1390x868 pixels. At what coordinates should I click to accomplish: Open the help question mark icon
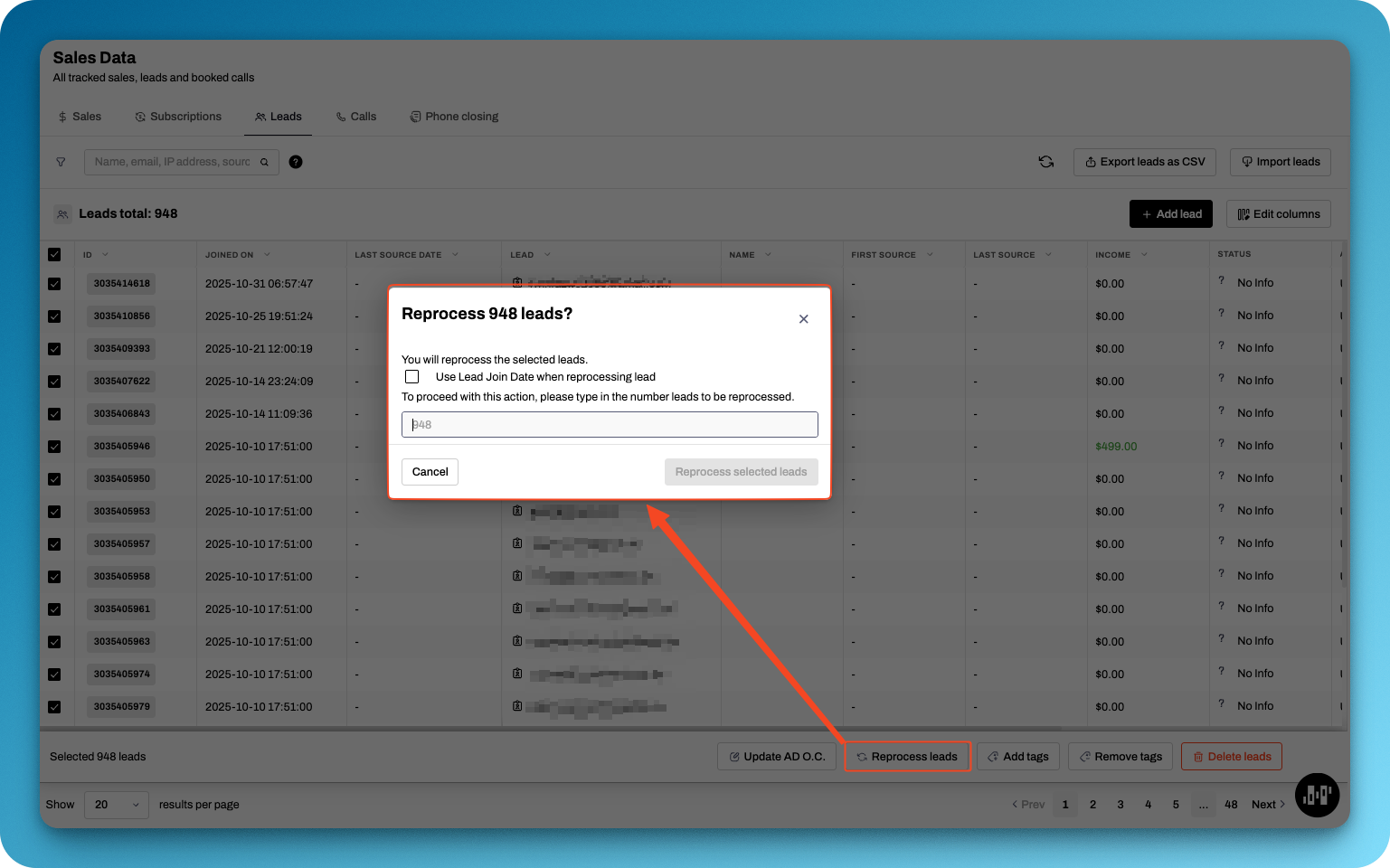(296, 162)
